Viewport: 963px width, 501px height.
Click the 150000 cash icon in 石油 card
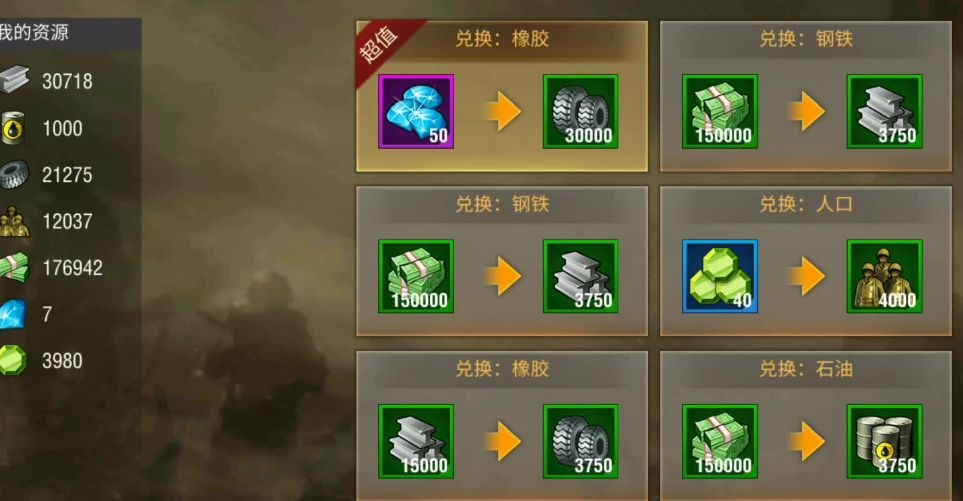[x=720, y=441]
